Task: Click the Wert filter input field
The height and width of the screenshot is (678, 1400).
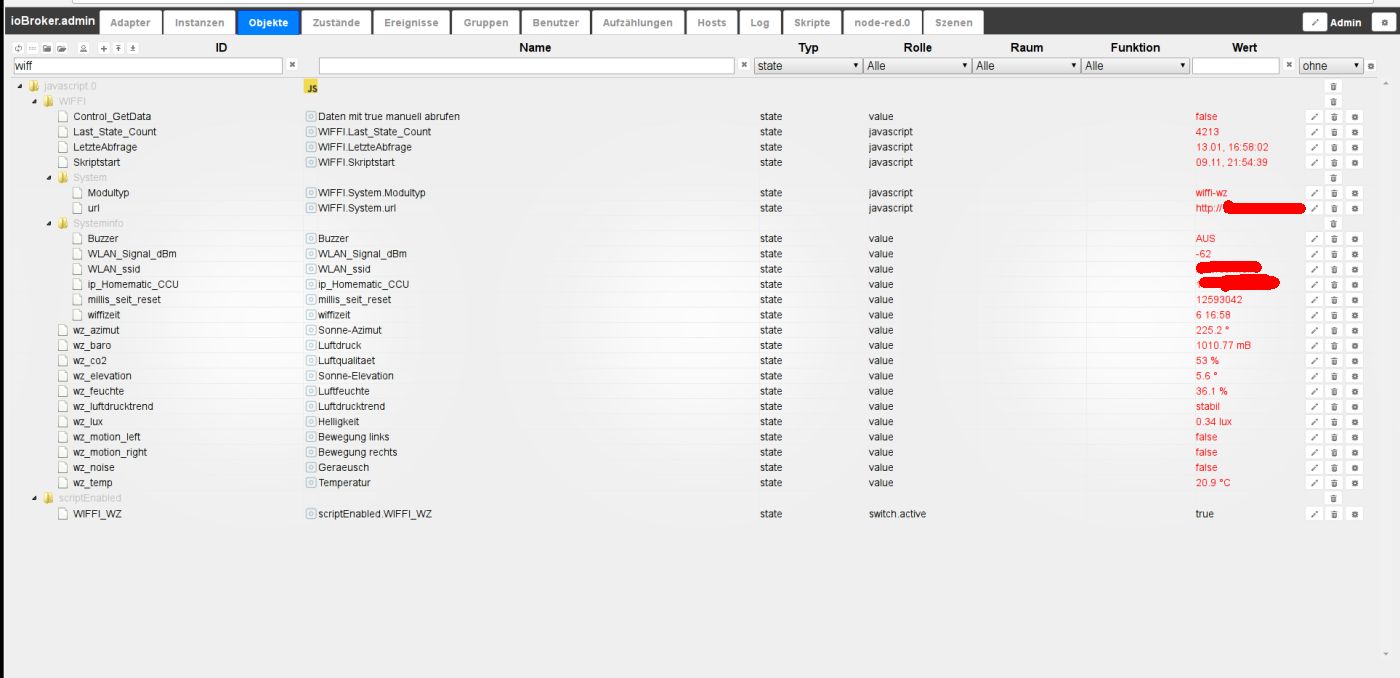Action: [x=1236, y=66]
